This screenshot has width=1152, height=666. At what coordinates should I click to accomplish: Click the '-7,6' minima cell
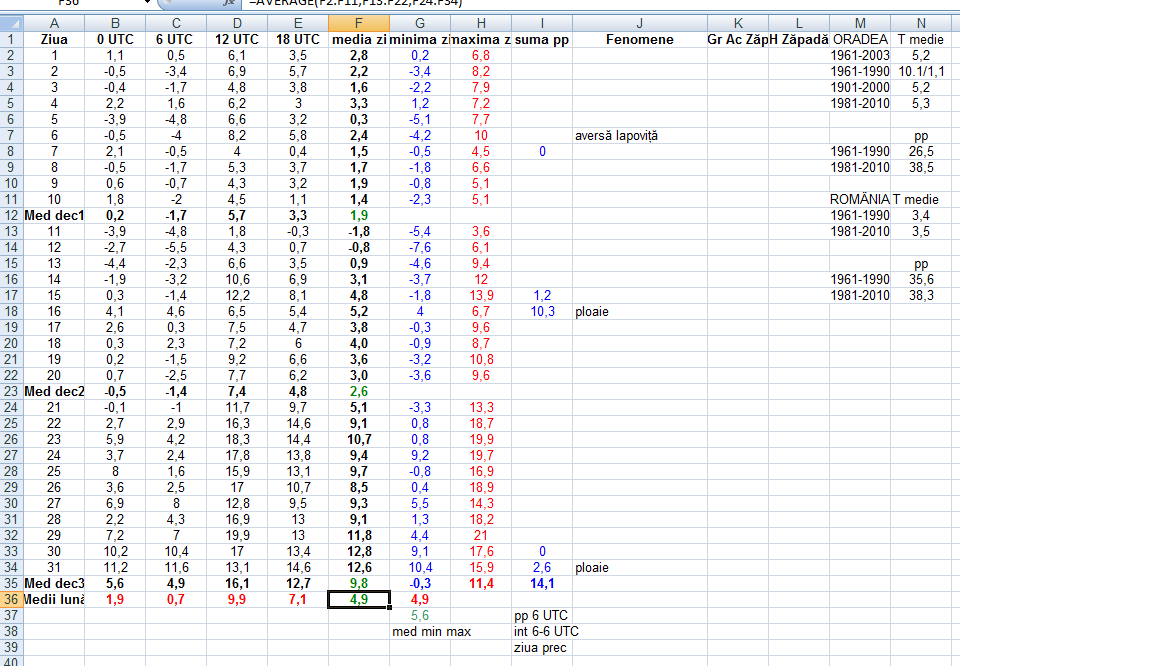coord(420,247)
